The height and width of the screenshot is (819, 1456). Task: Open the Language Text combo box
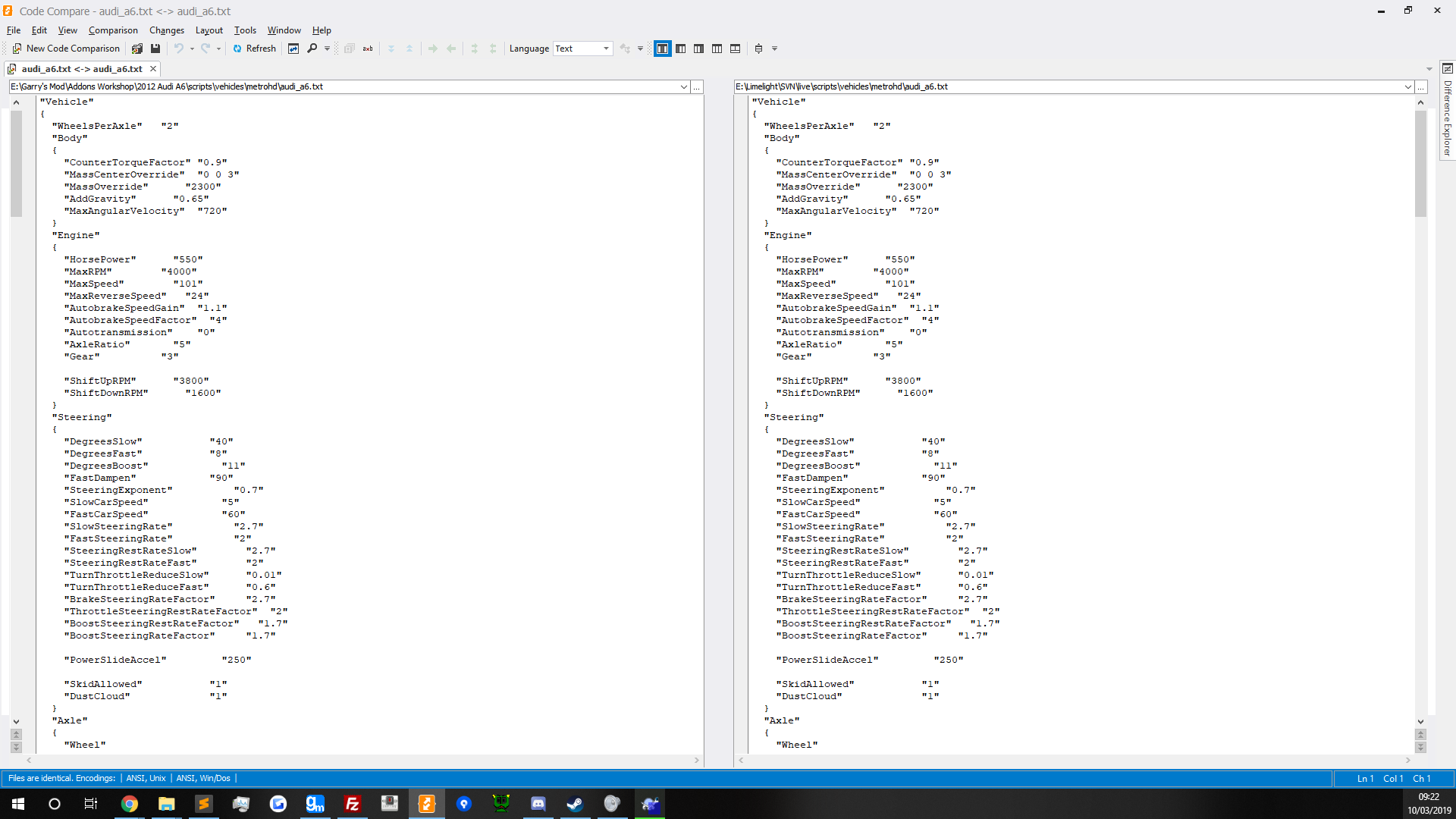(x=582, y=49)
